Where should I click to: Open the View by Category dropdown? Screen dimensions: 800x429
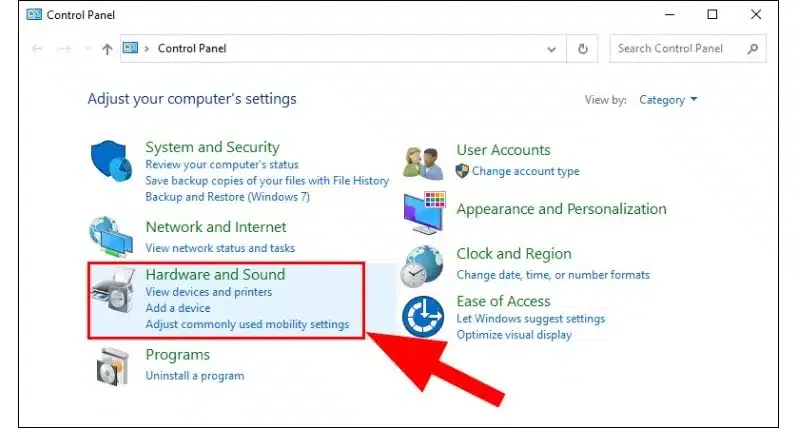click(669, 100)
